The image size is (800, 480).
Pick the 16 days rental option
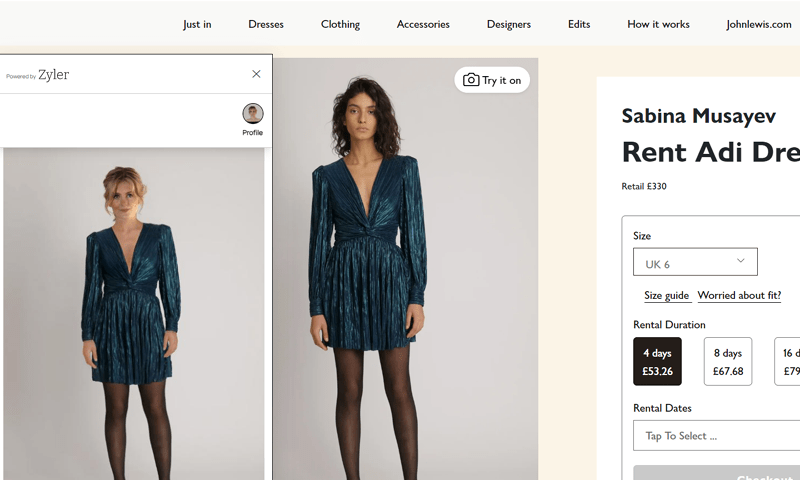(787, 361)
